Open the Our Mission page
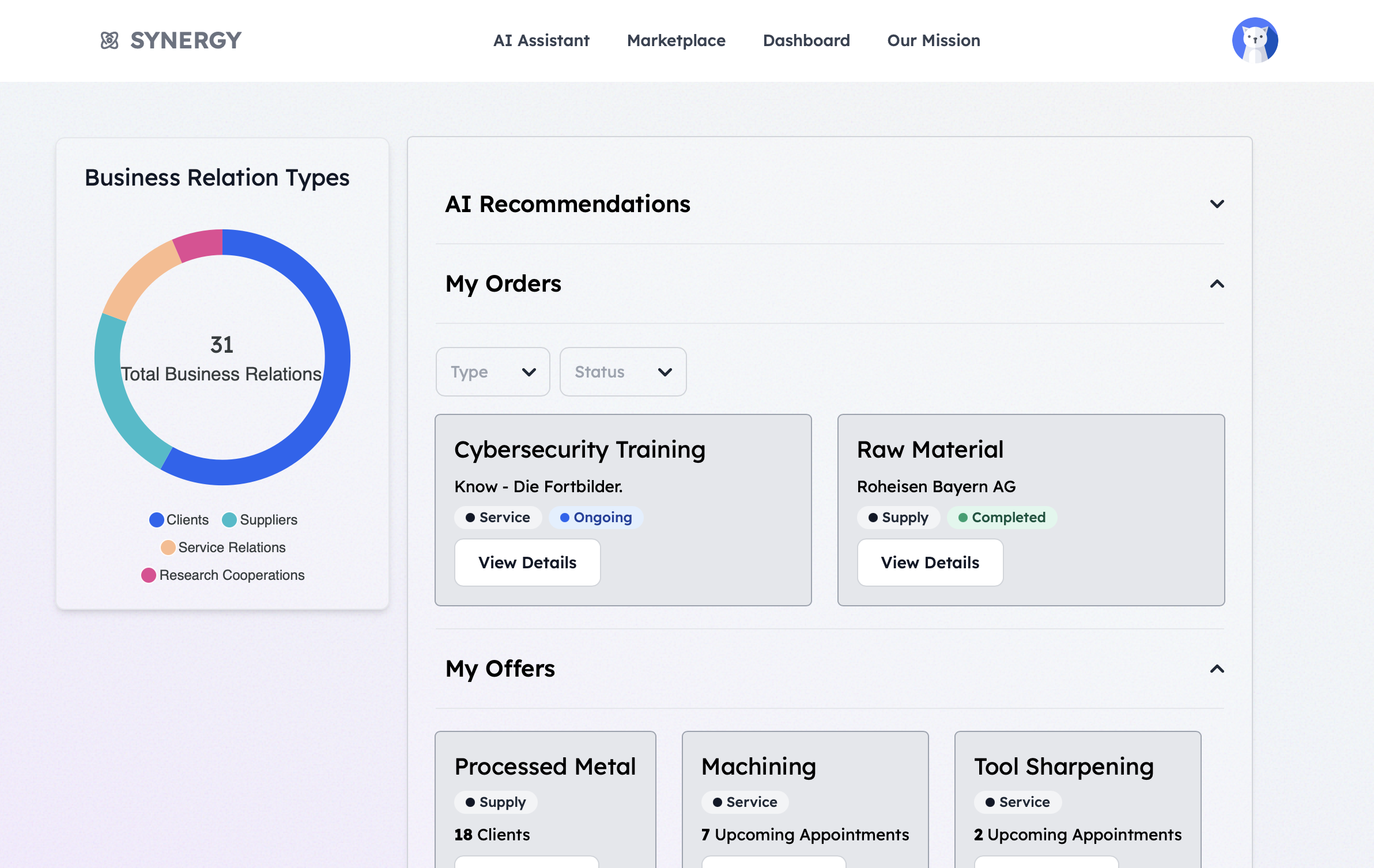The image size is (1374, 868). coord(933,40)
